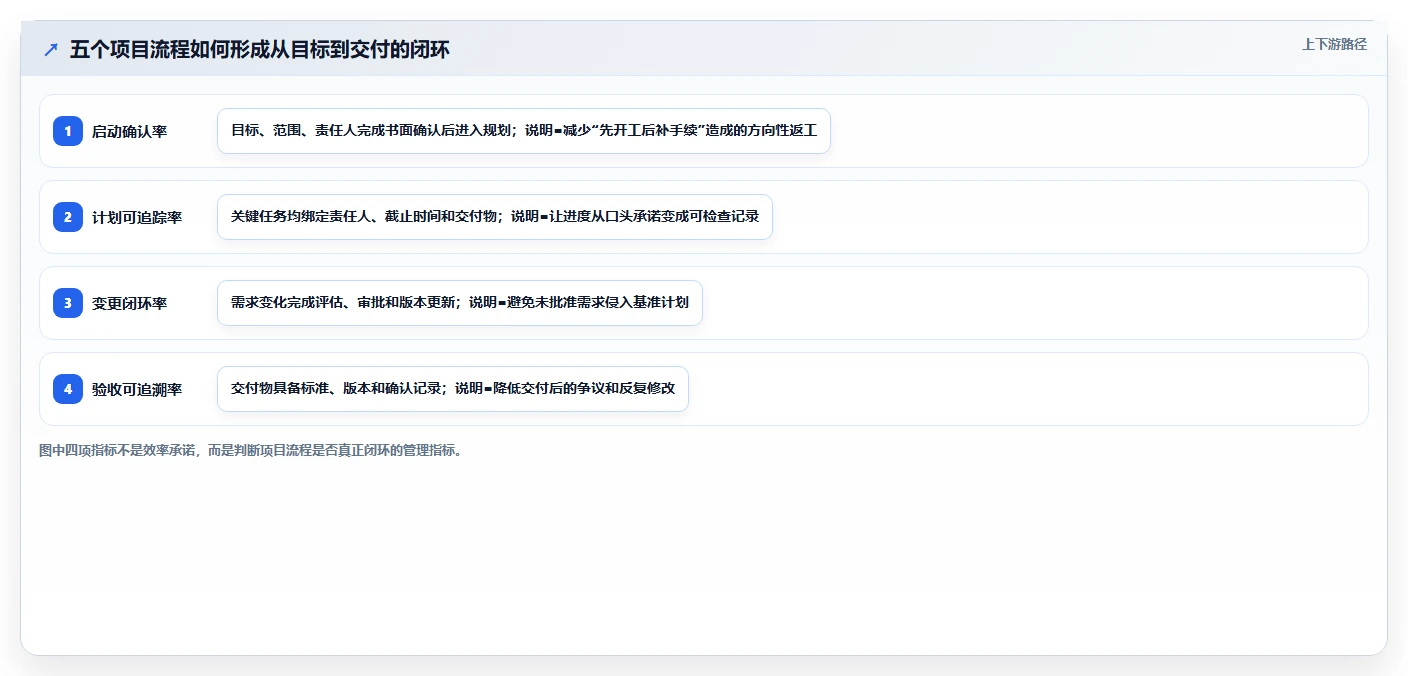Screen dimensions: 1408x676
Task: Select step badge 1 for 启动确认率
Action: (68, 131)
